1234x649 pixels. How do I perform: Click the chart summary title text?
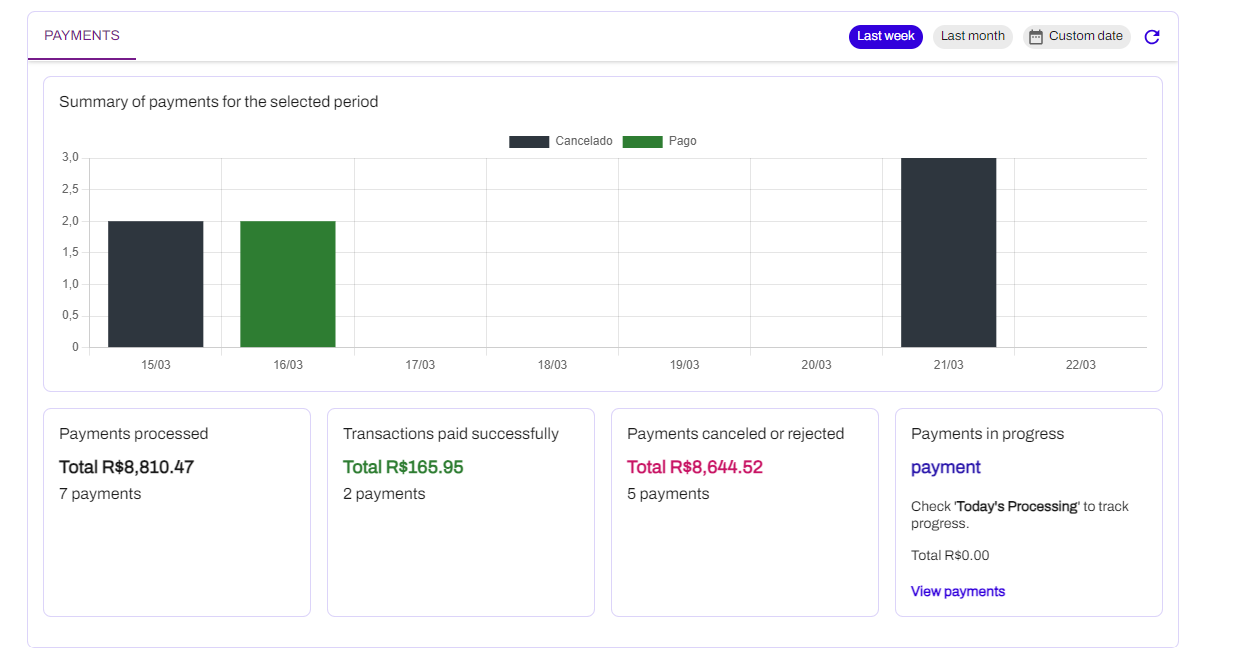pos(219,102)
